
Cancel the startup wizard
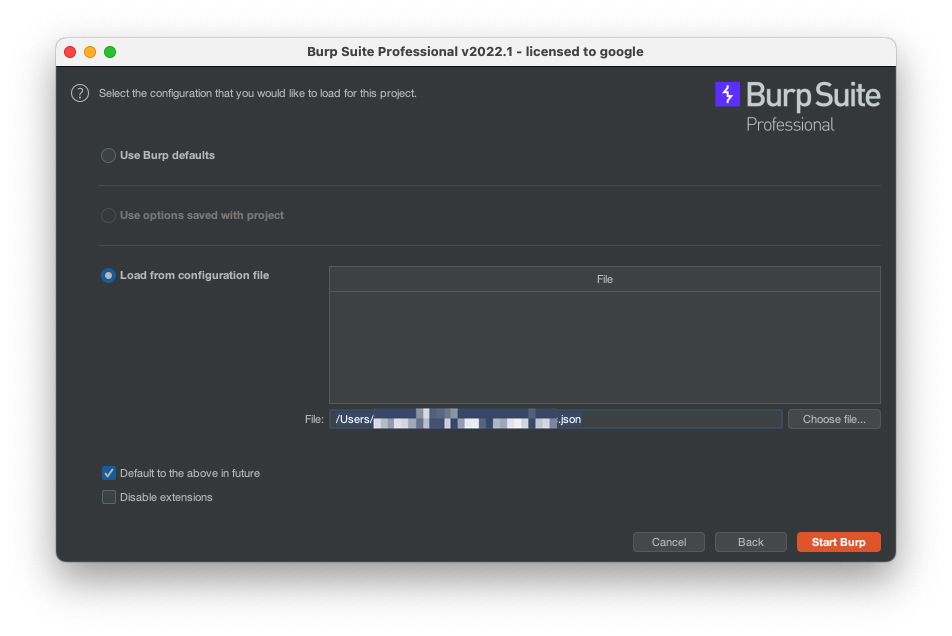(x=669, y=542)
